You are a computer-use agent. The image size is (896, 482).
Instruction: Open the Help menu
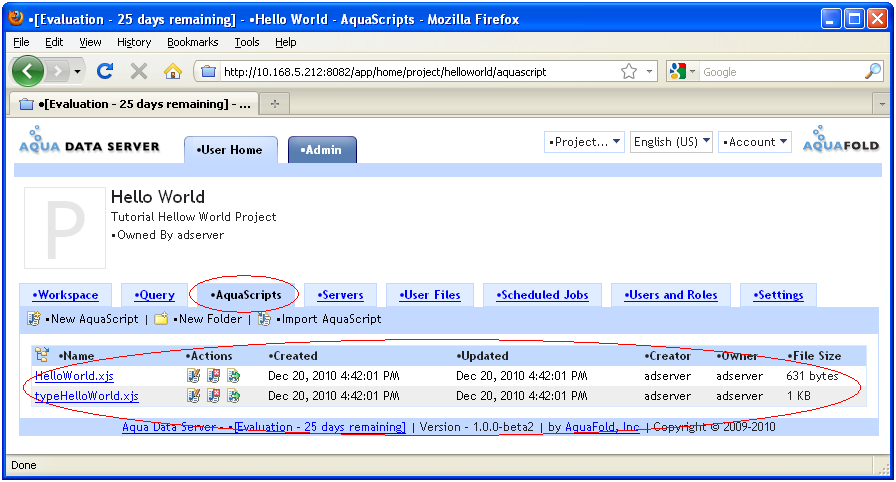tap(286, 42)
